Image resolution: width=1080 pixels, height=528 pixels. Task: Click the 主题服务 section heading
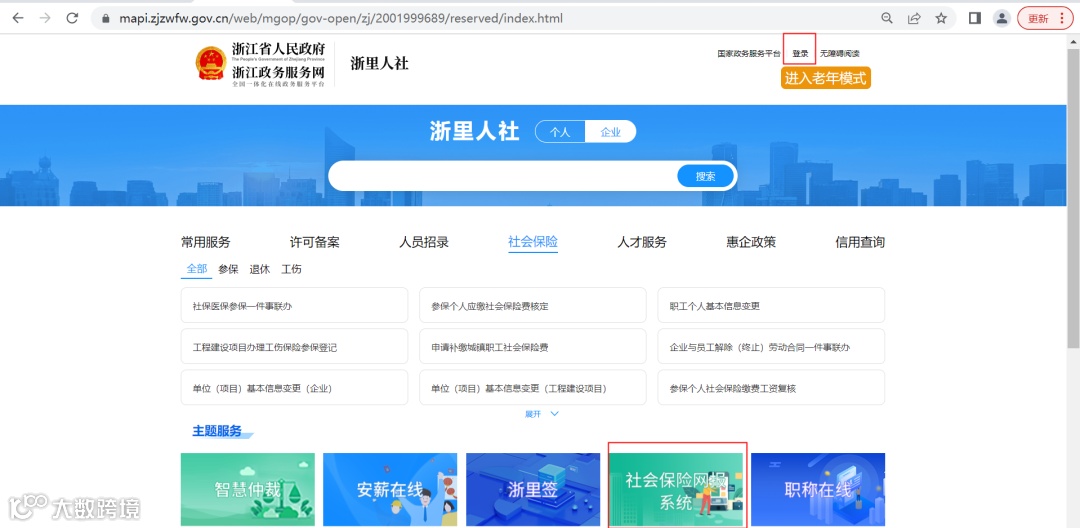coord(217,431)
